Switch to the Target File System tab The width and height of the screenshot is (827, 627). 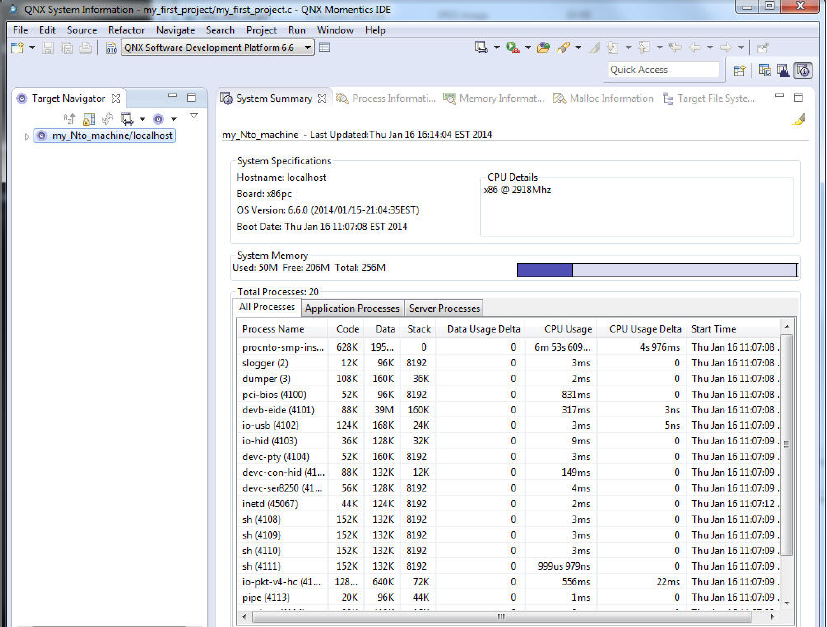click(x=709, y=99)
